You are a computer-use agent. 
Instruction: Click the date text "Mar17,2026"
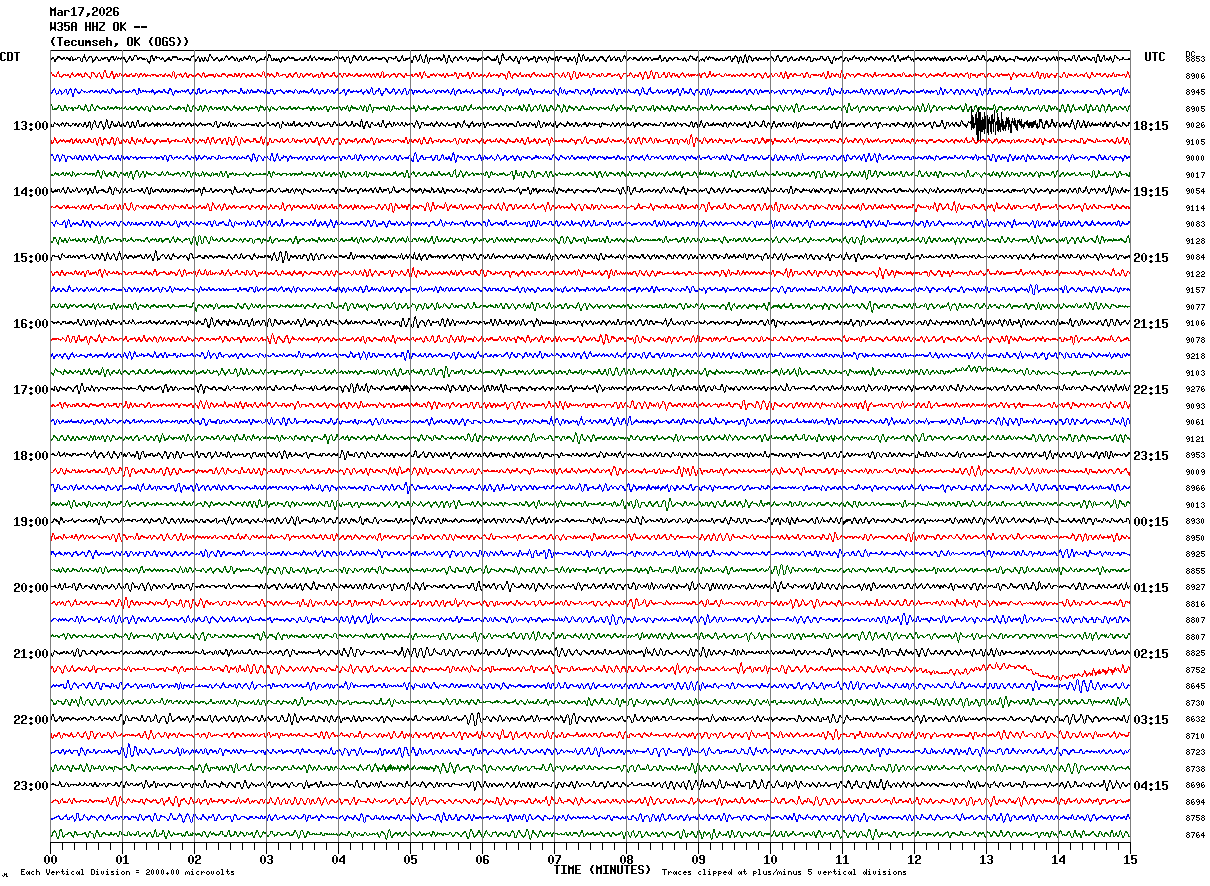pos(84,12)
